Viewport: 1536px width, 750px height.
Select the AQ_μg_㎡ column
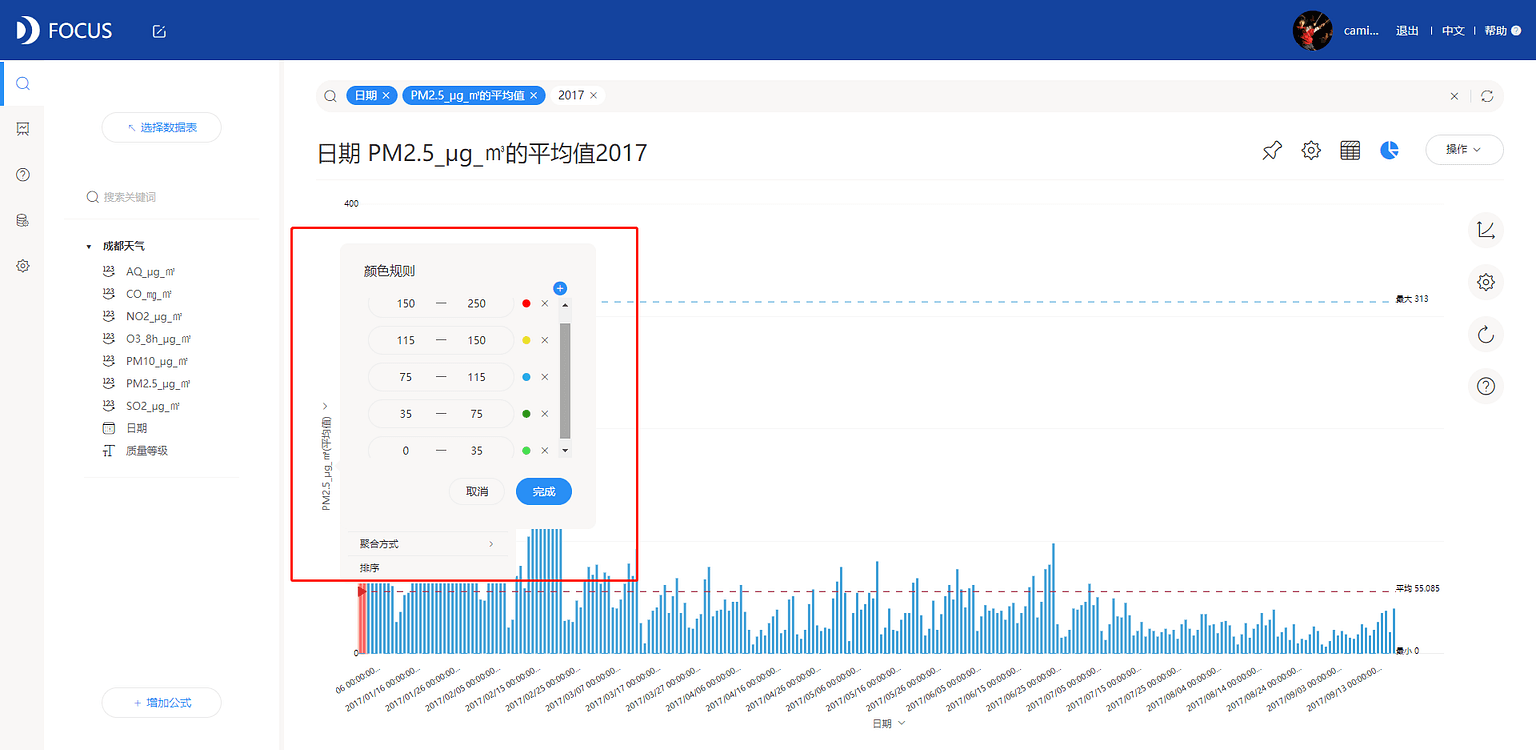[x=150, y=272]
